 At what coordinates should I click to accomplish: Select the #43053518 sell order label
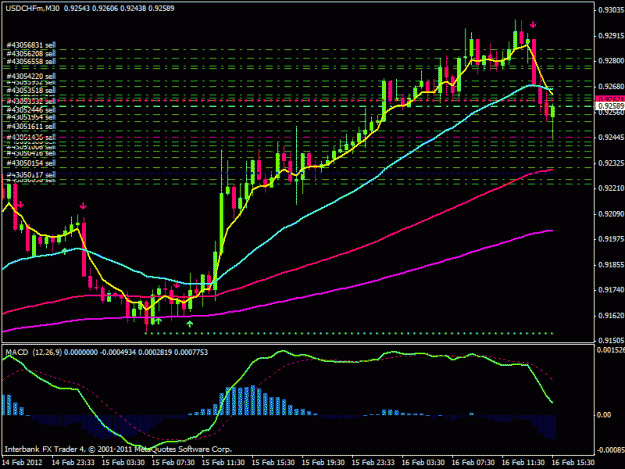point(31,90)
